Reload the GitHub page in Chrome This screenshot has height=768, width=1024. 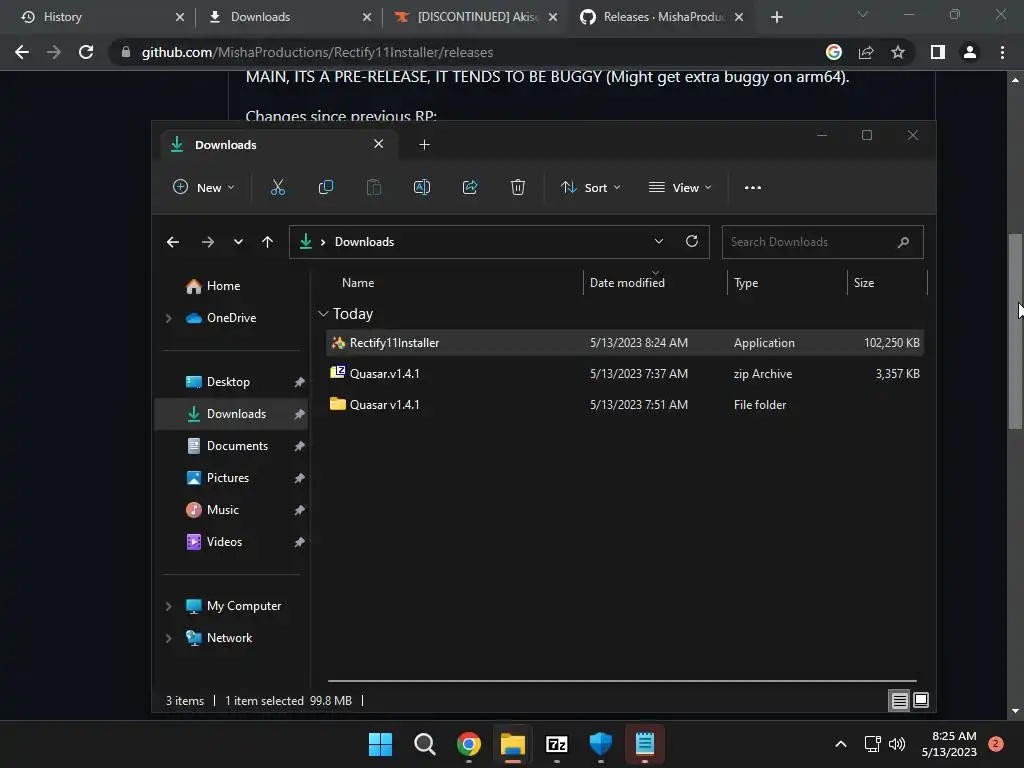pyautogui.click(x=86, y=52)
